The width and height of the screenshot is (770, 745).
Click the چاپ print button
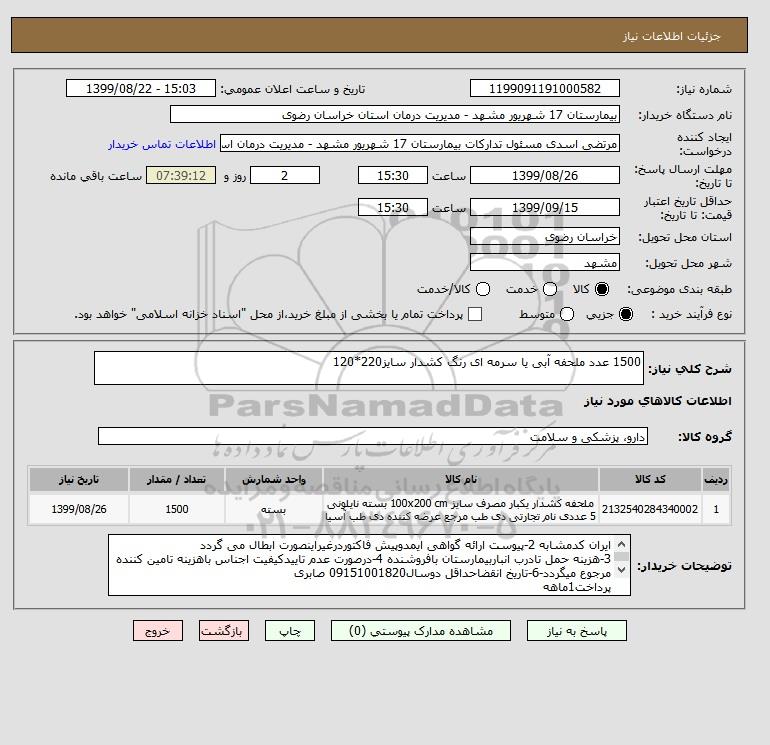[290, 631]
